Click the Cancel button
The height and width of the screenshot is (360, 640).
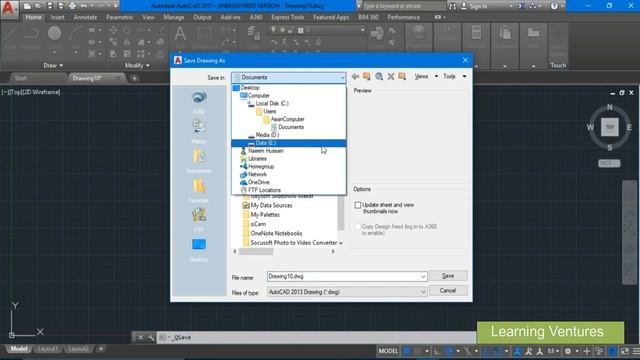pos(448,291)
